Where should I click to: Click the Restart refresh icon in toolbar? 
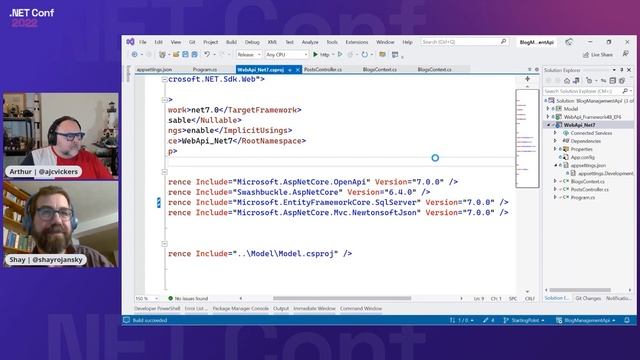tap(364, 54)
